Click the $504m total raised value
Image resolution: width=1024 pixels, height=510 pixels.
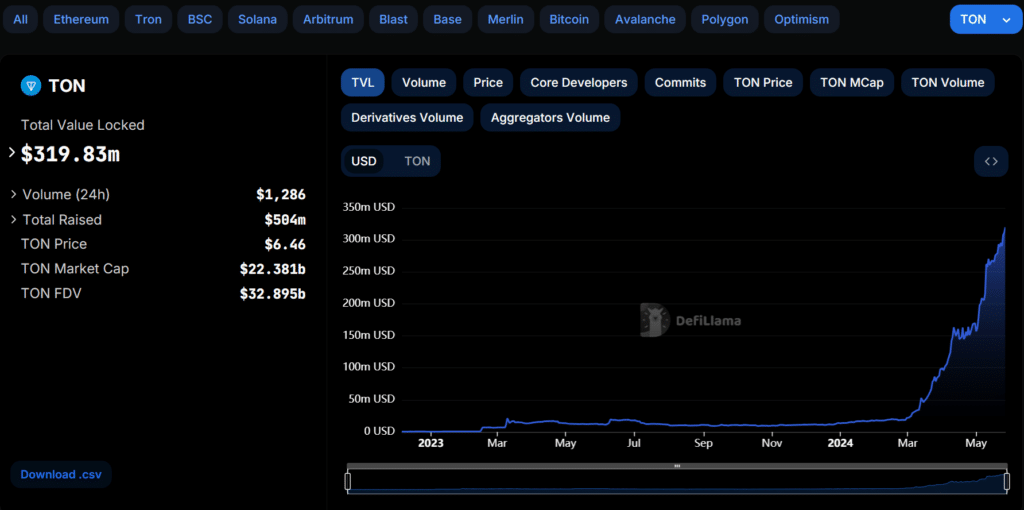pos(285,219)
